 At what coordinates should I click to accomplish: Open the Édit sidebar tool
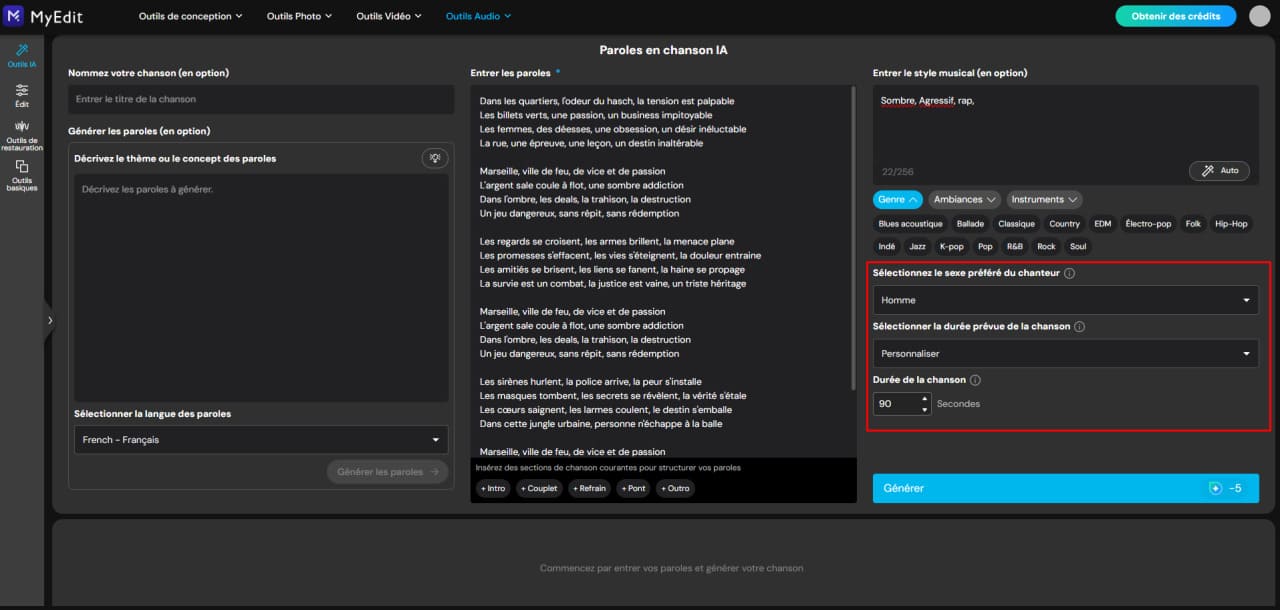(22, 96)
